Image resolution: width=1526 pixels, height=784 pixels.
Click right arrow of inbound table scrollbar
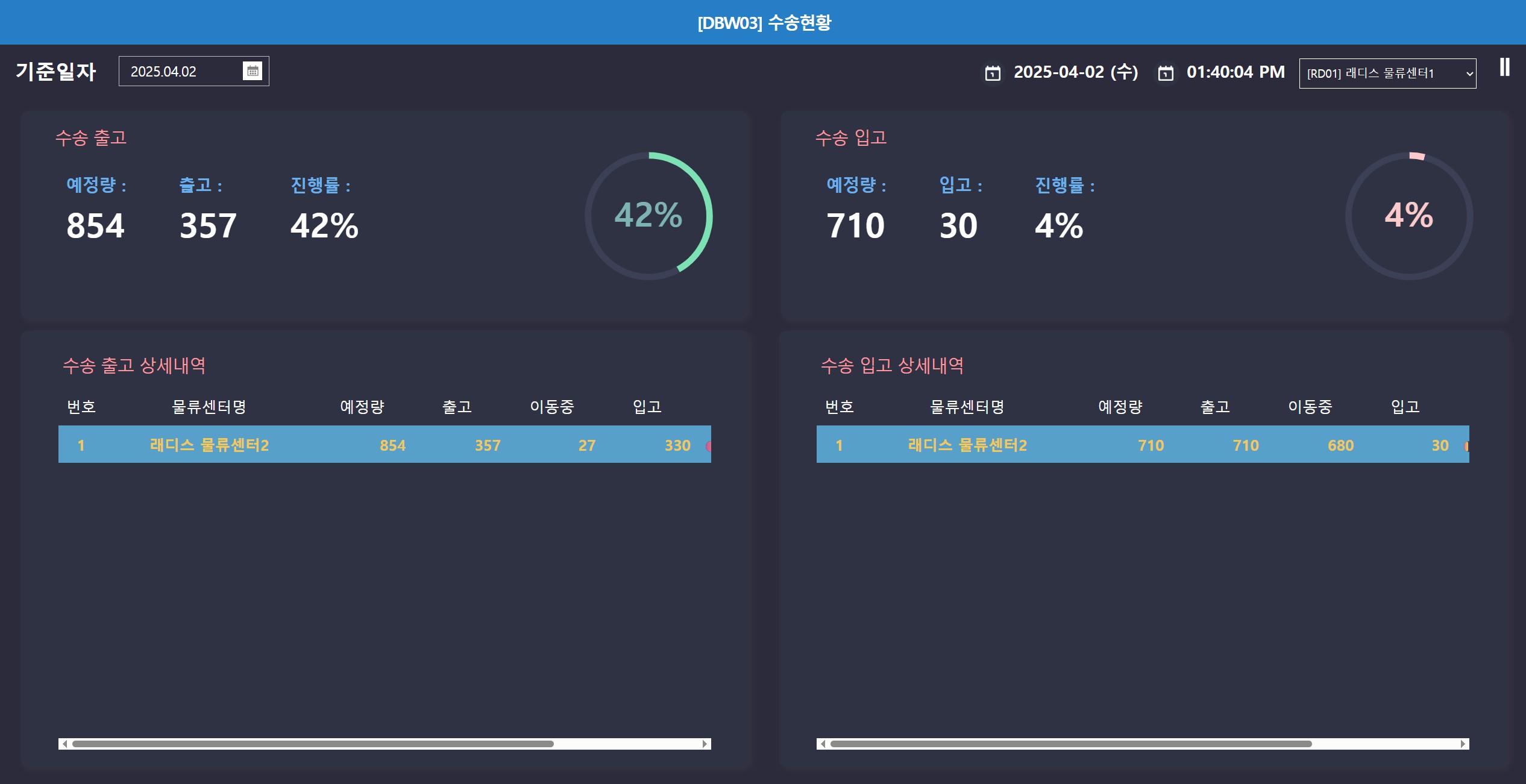pos(1463,744)
